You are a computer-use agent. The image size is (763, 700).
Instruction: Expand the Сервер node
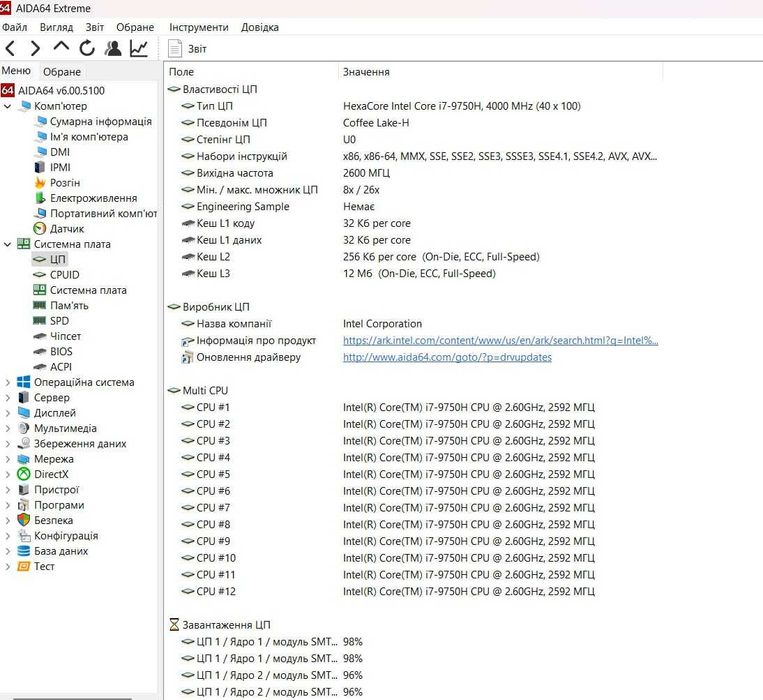pos(7,397)
